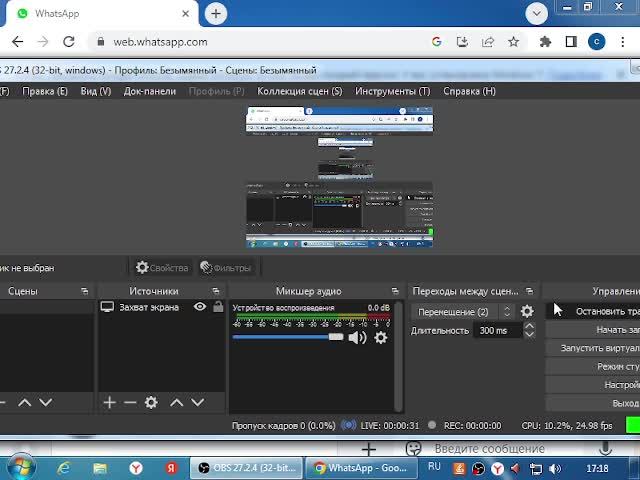The image size is (640, 480).
Task: Click Запустить виртуальную камеру button
Action: coord(593,348)
